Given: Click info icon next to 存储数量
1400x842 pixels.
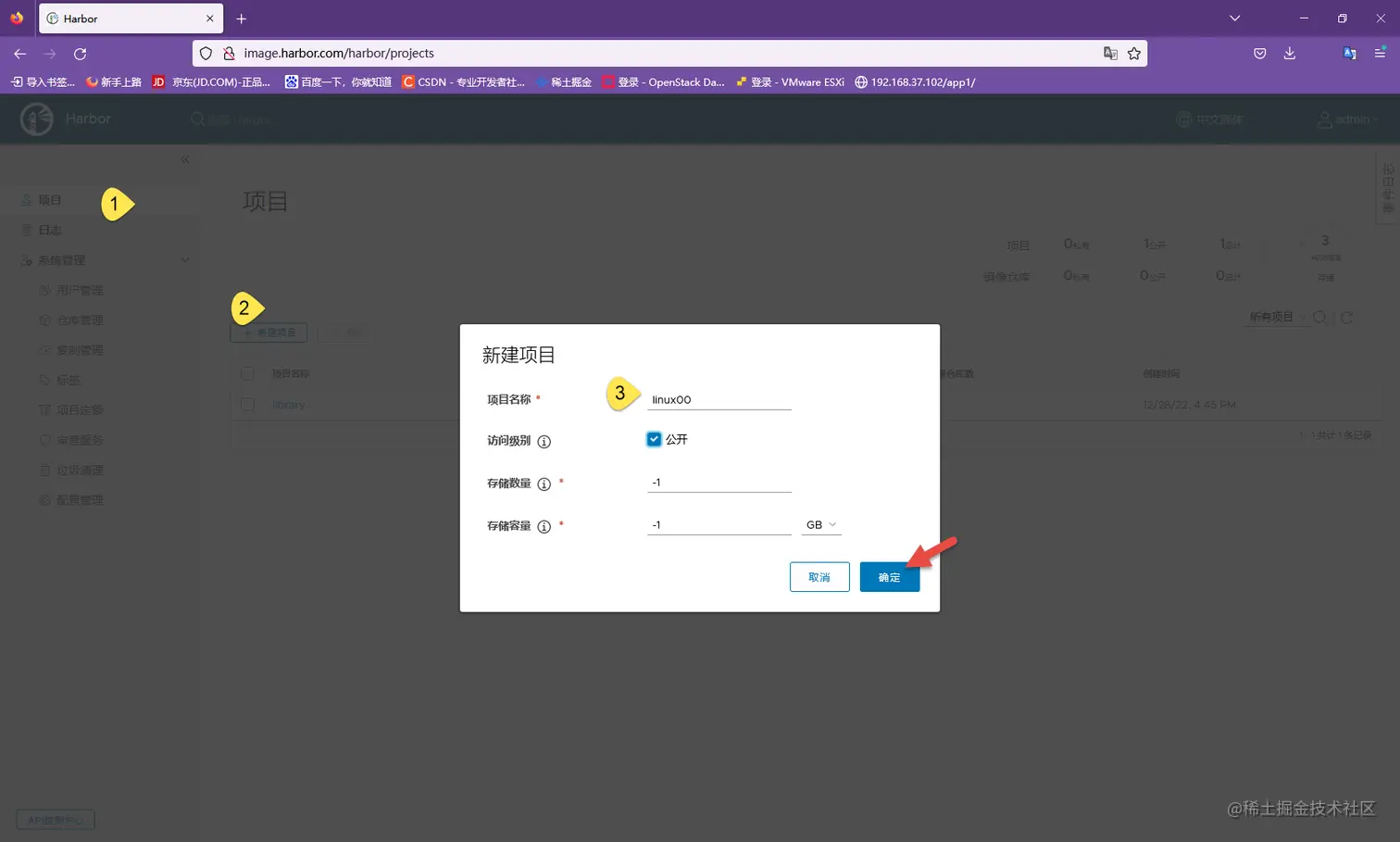Looking at the screenshot, I should click(x=544, y=484).
